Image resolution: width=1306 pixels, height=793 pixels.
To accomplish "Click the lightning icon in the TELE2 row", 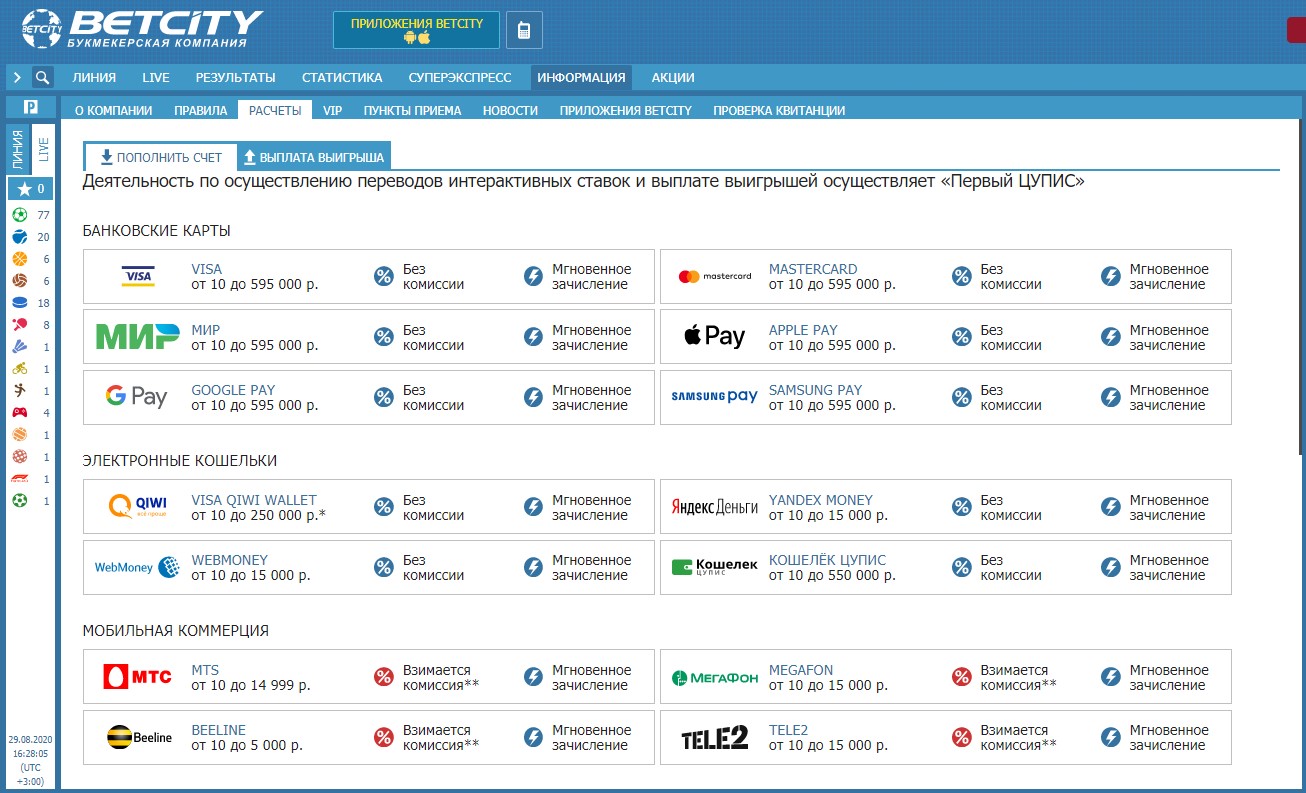I will point(1110,738).
